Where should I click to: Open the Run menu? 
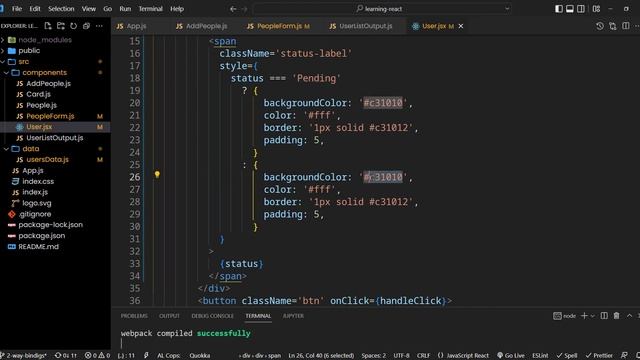125,9
